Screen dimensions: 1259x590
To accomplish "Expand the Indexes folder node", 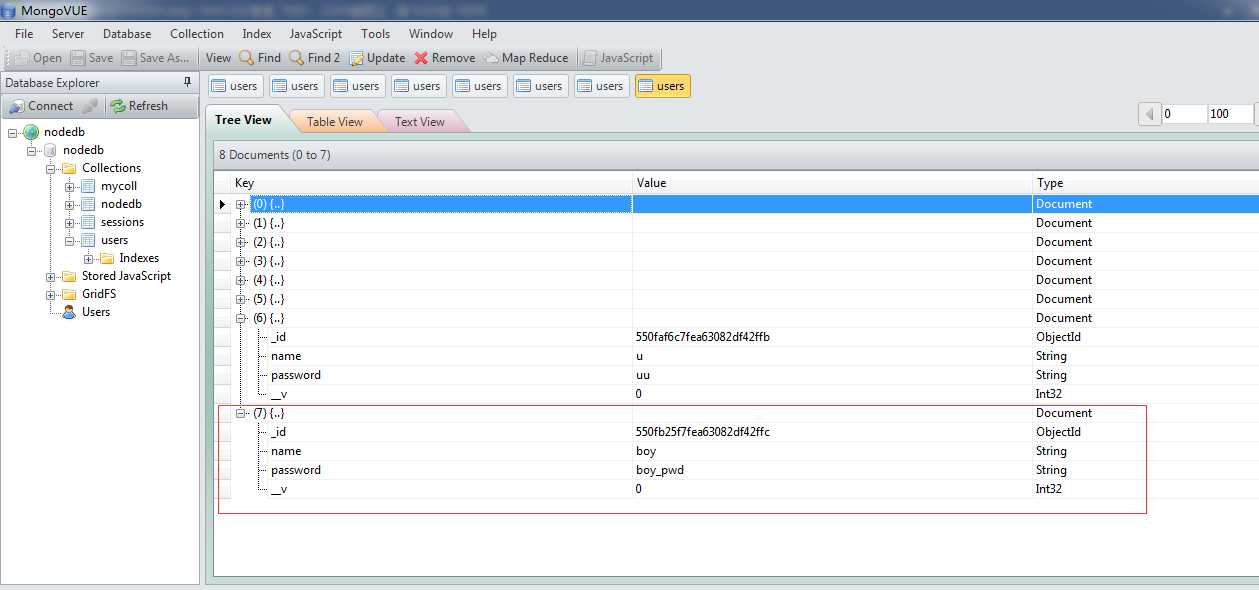I will click(88, 258).
